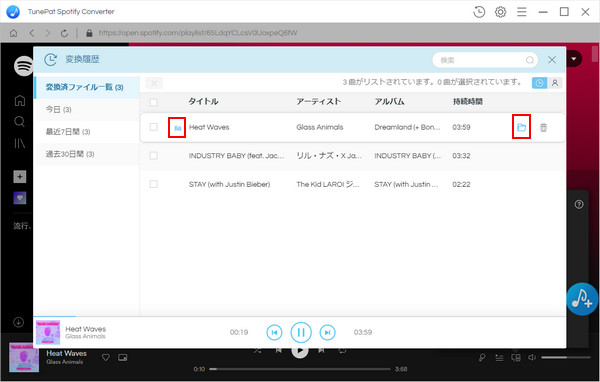Click the タイトル column header
This screenshot has height=382, width=600.
(x=203, y=101)
